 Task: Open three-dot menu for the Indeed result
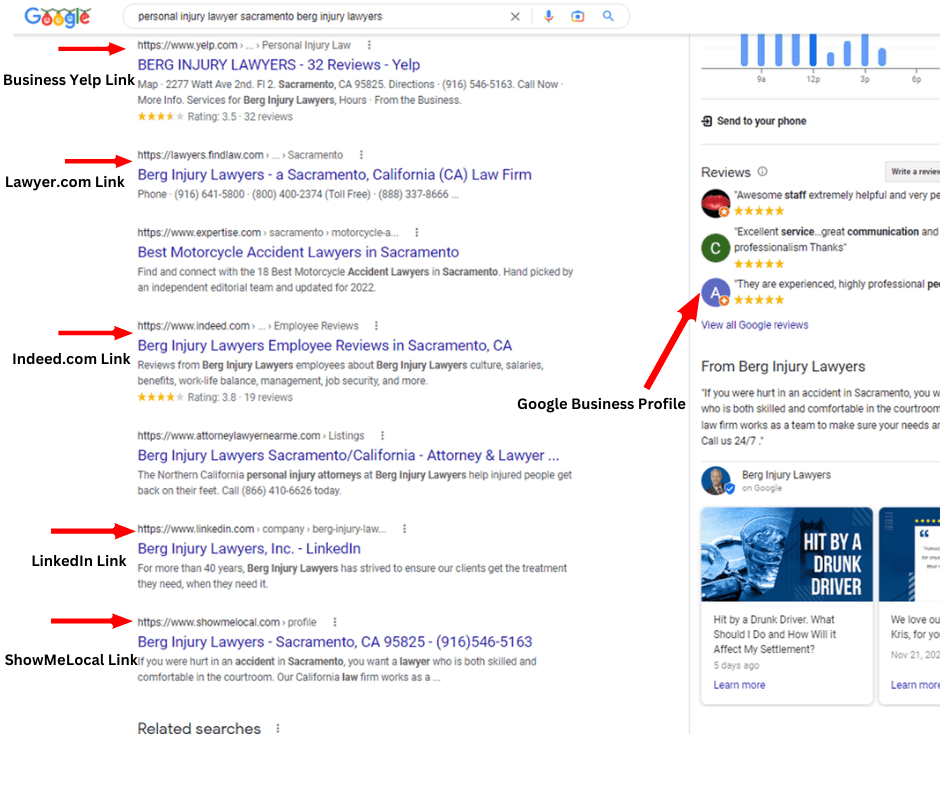coord(376,326)
